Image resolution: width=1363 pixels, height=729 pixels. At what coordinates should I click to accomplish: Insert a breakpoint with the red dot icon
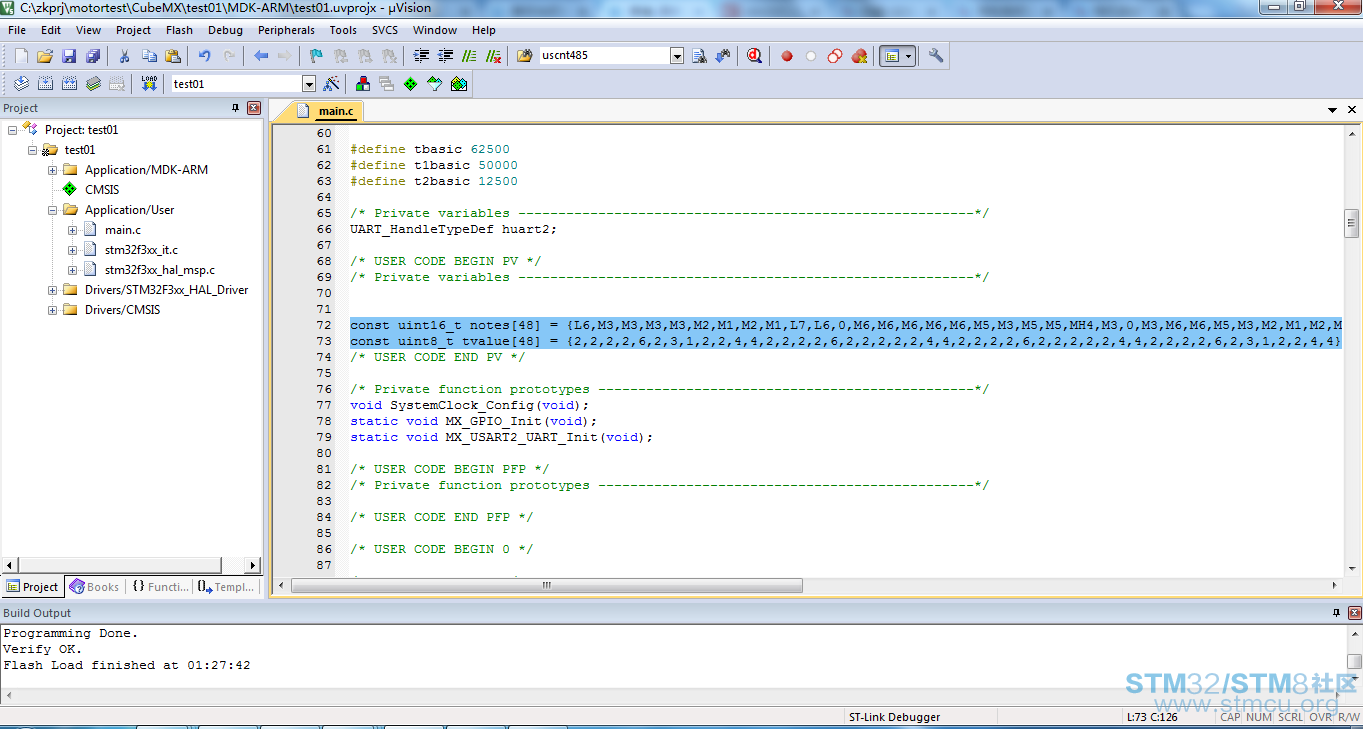(787, 56)
